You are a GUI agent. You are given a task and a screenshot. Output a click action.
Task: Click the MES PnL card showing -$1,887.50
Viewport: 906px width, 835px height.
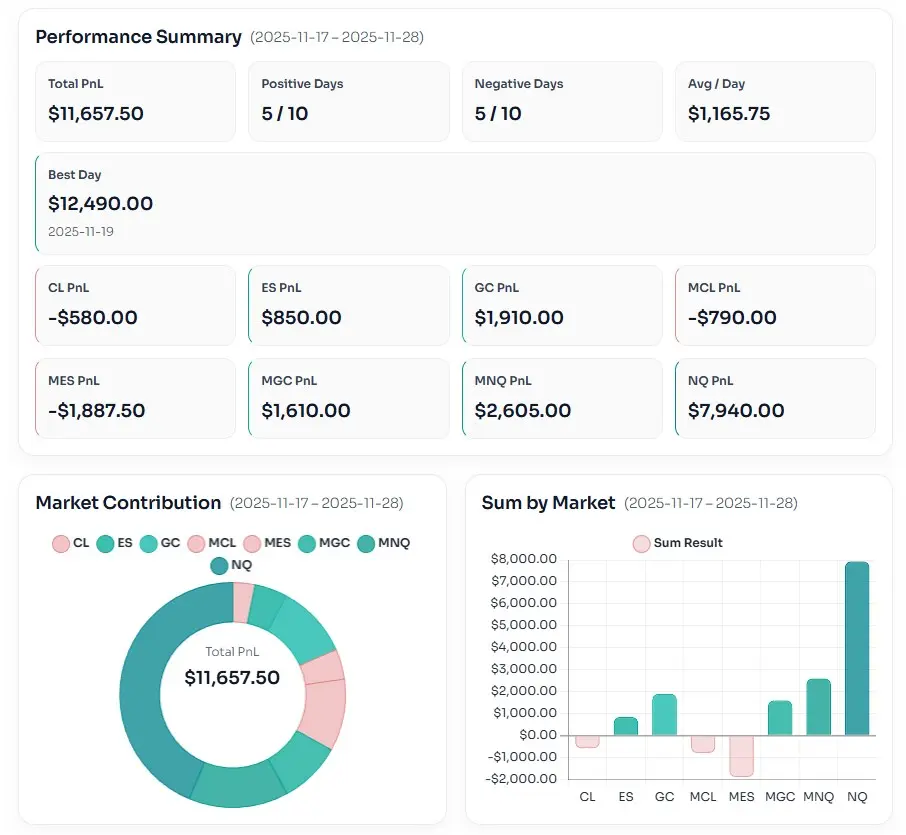coord(135,398)
